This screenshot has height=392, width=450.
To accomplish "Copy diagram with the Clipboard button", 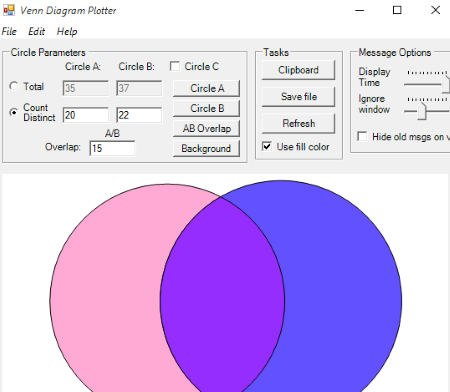I will (298, 70).
